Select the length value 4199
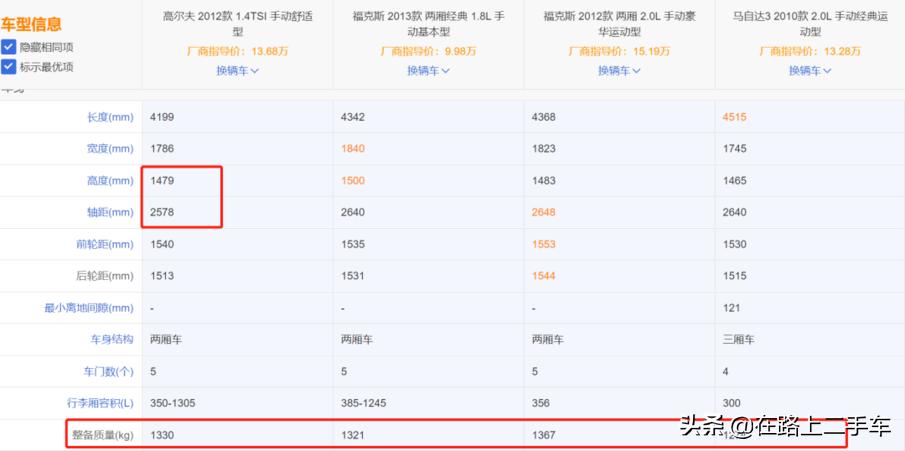This screenshot has height=451, width=905. [162, 117]
